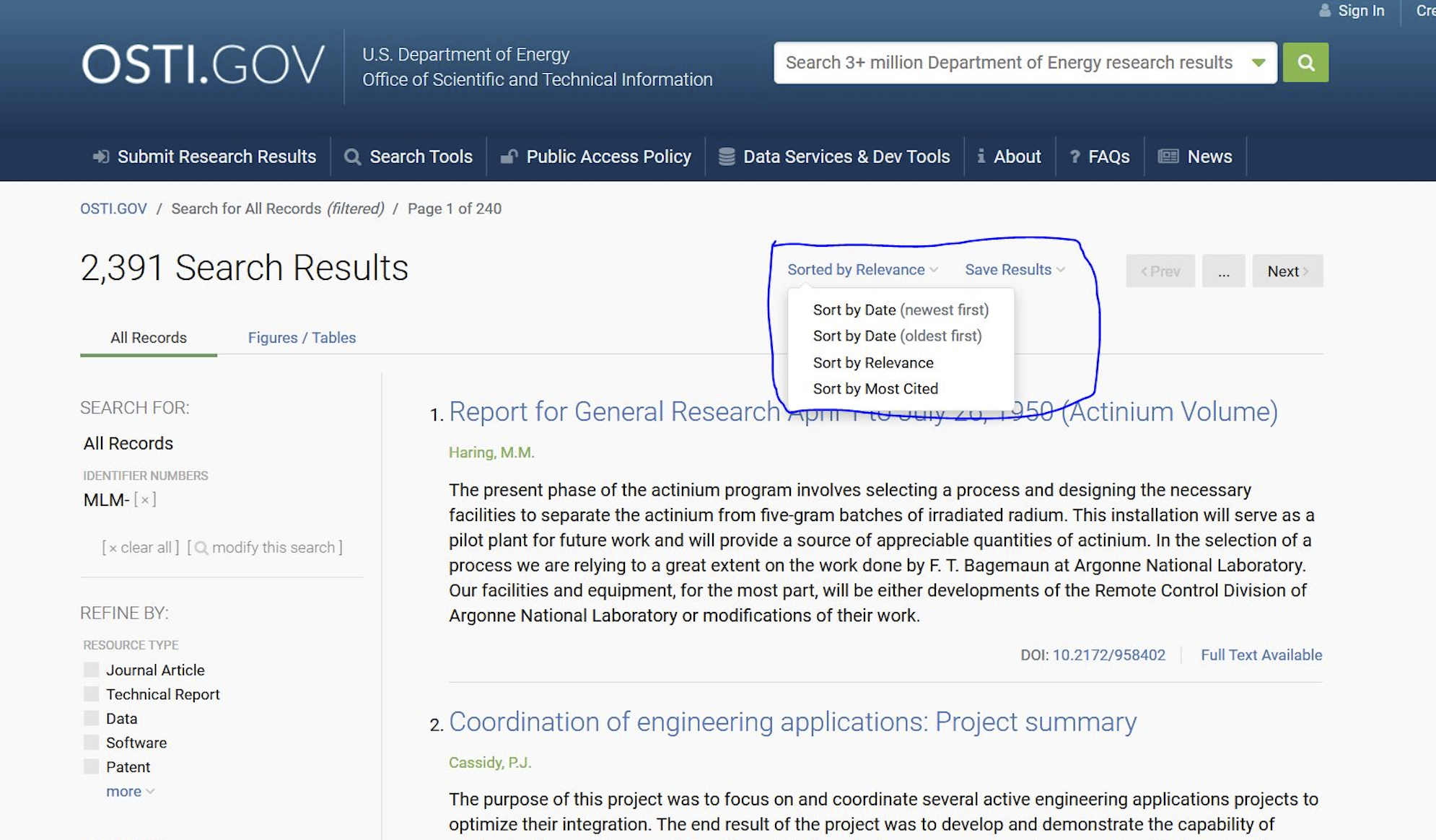The height and width of the screenshot is (840, 1436).
Task: Click author Cassidy, P.J.
Action: (x=490, y=763)
